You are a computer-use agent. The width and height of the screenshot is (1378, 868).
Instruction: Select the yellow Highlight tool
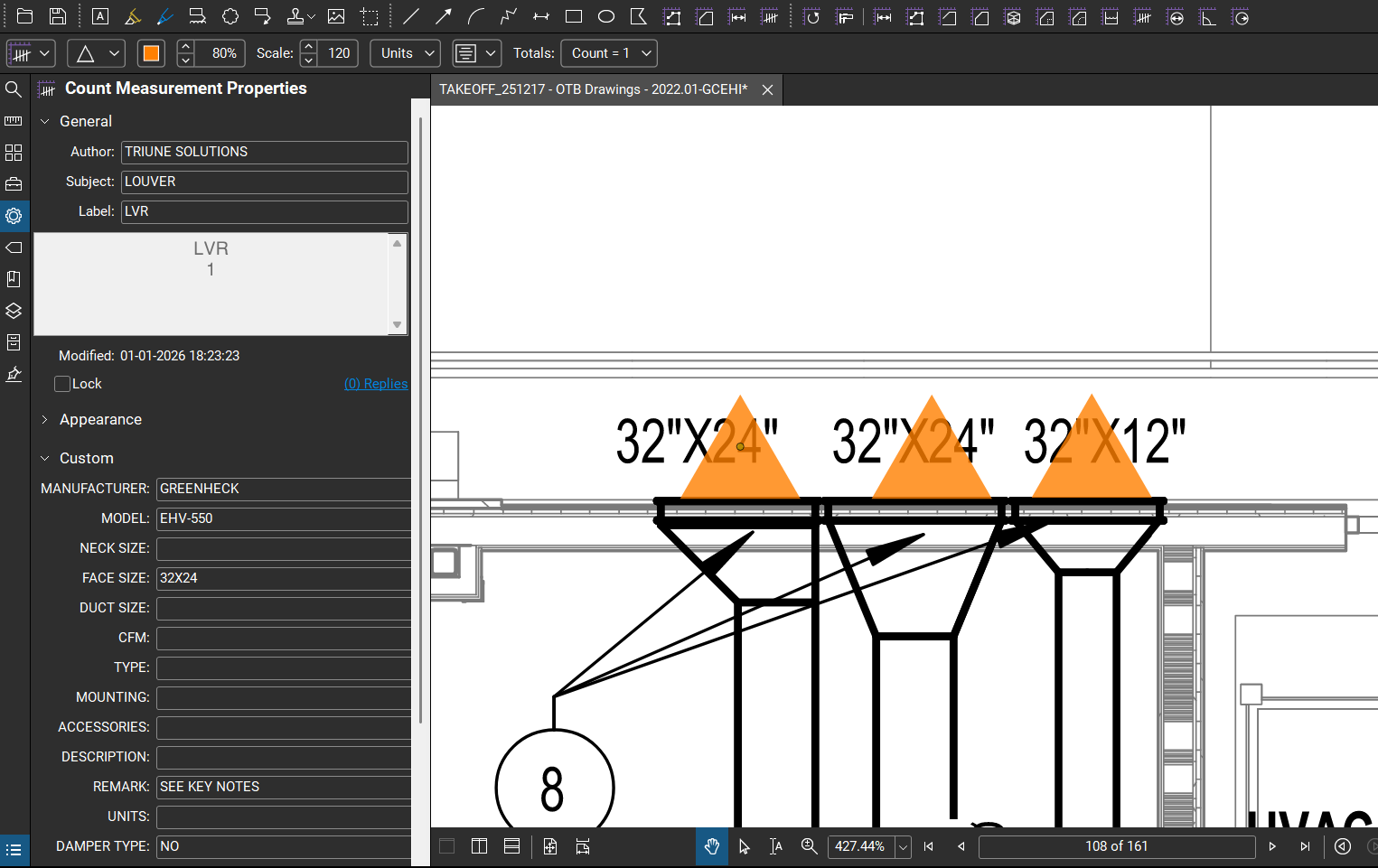click(x=133, y=16)
